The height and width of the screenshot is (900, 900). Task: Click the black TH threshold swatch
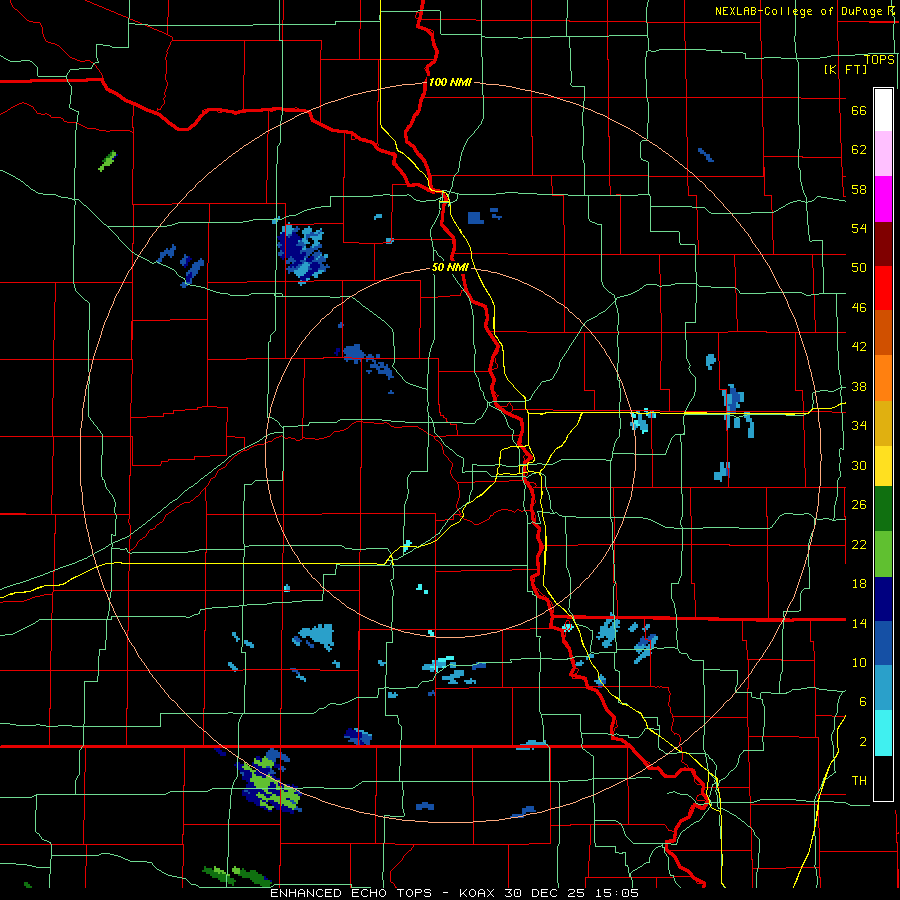click(x=883, y=778)
